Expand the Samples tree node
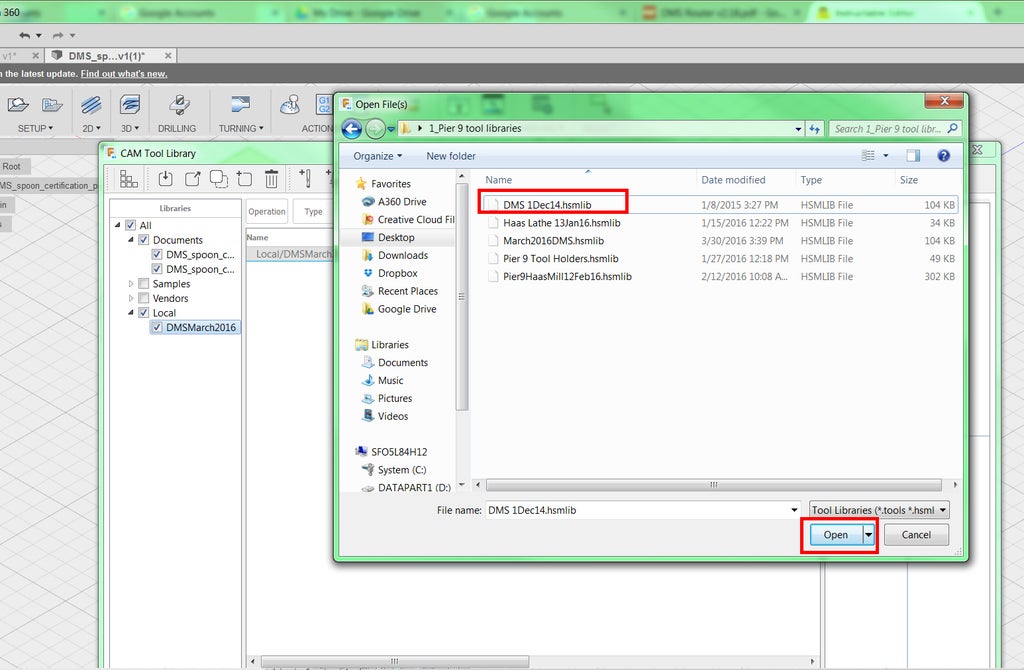1024x670 pixels. coord(131,283)
